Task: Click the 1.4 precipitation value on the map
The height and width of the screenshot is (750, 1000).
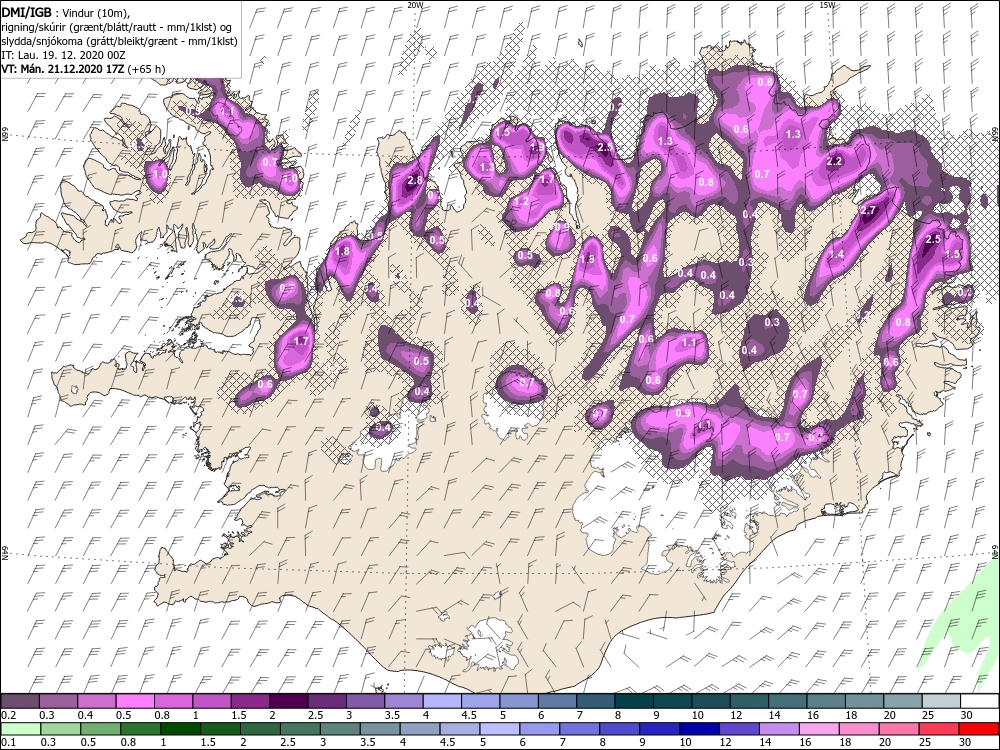Action: [x=836, y=254]
